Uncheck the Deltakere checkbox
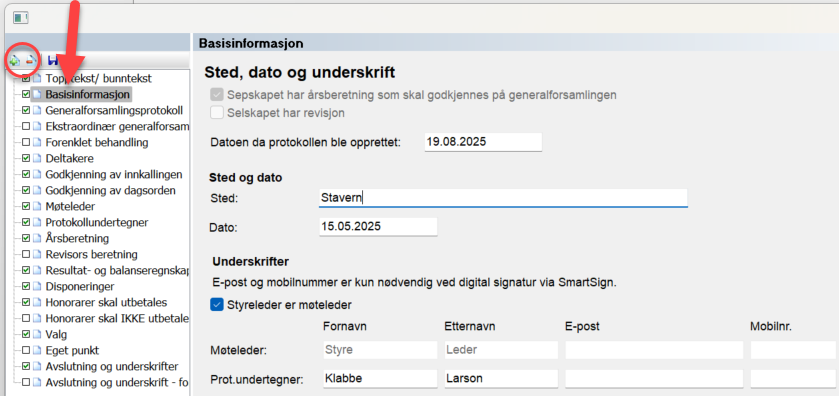Image resolution: width=839 pixels, height=396 pixels. click(26, 158)
